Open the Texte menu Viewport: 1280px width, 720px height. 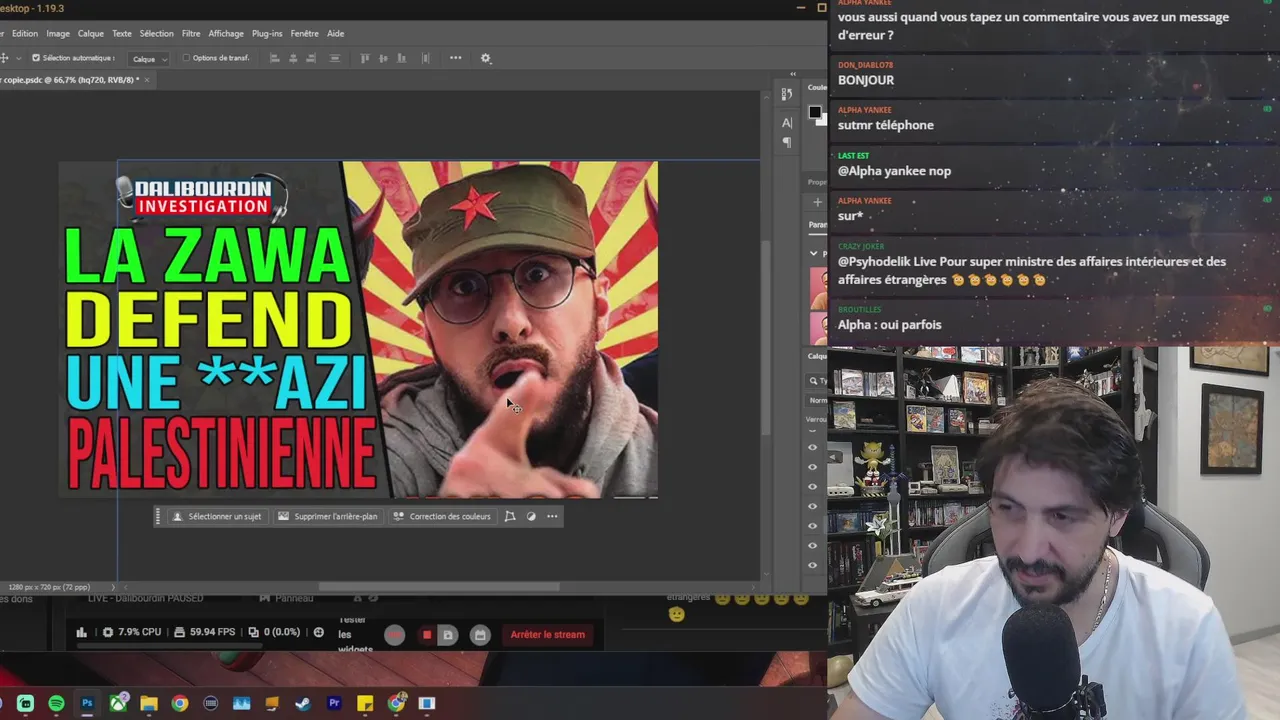click(x=122, y=33)
